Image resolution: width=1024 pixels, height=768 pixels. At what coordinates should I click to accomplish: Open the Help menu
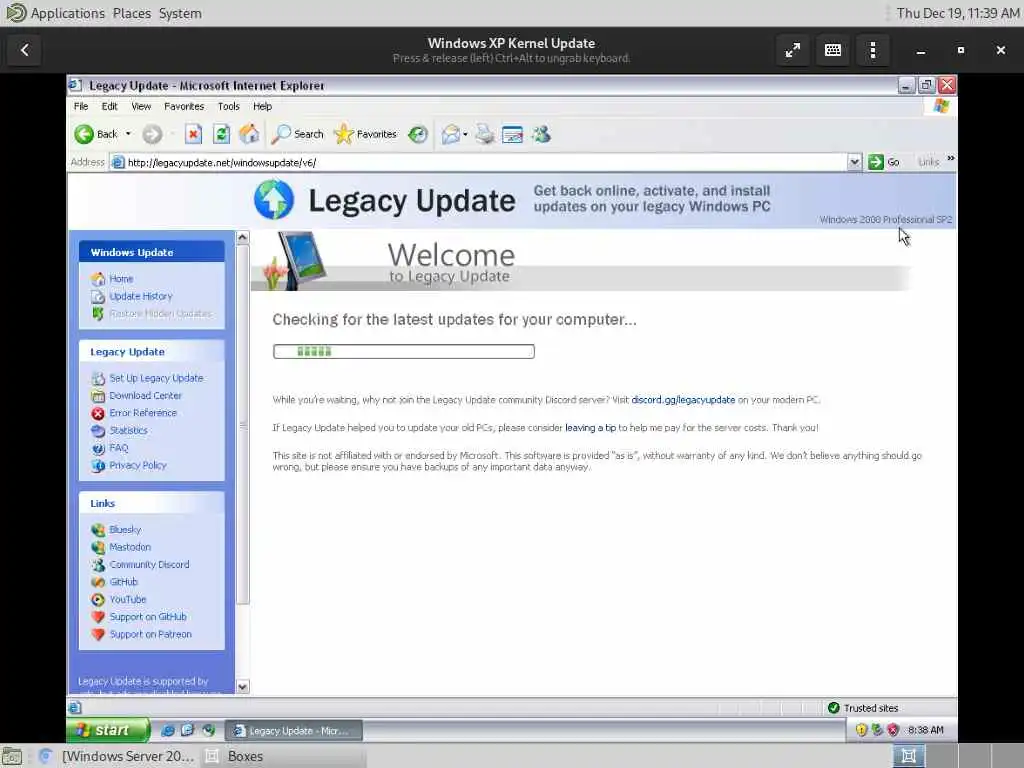263,106
